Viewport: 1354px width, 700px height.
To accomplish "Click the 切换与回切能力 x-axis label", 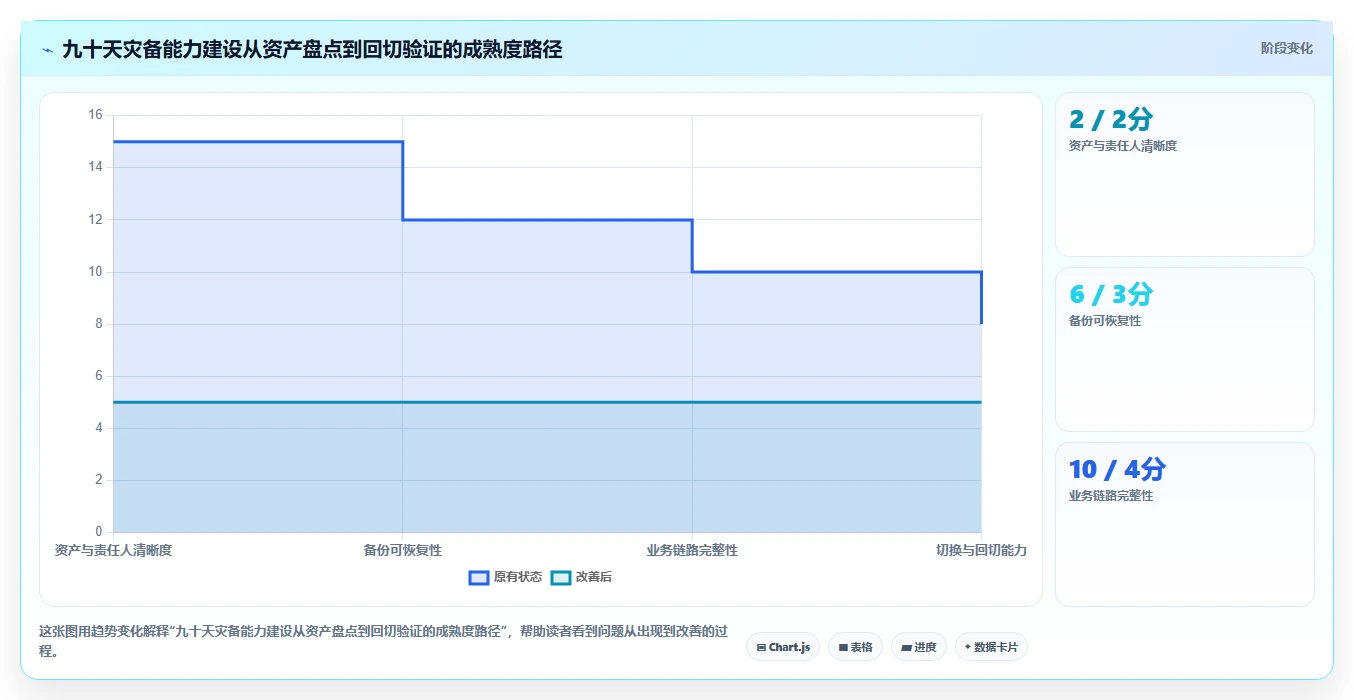I will point(981,550).
